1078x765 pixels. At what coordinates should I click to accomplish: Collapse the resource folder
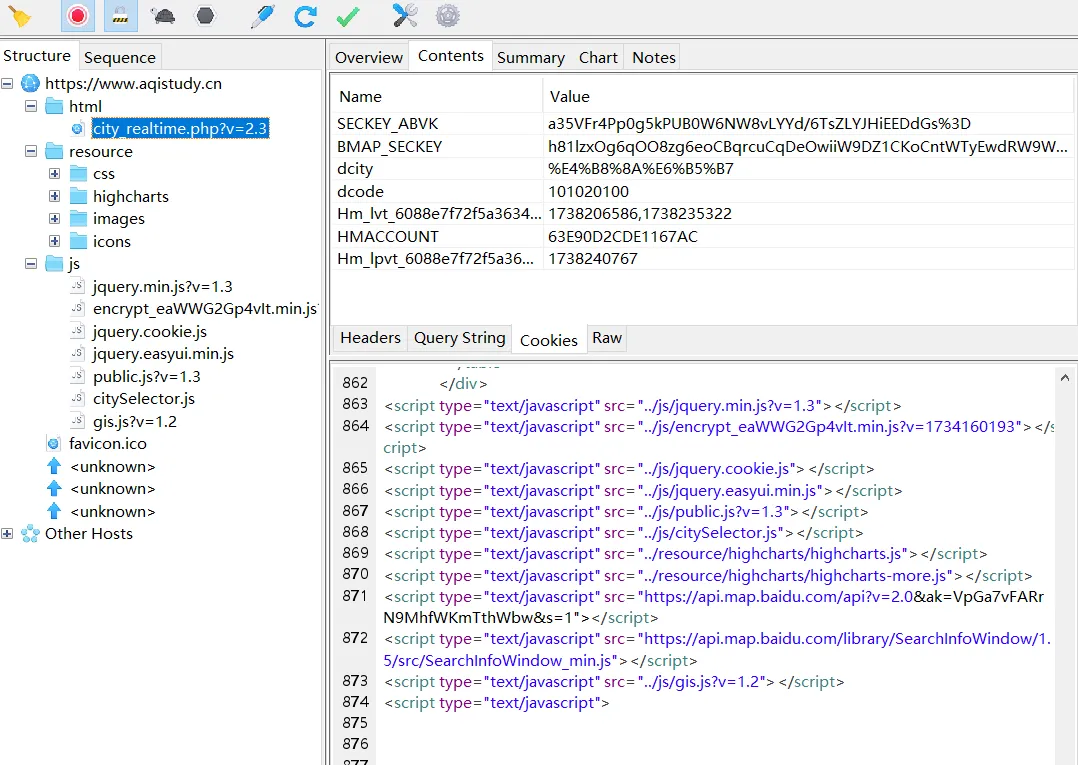(31, 151)
